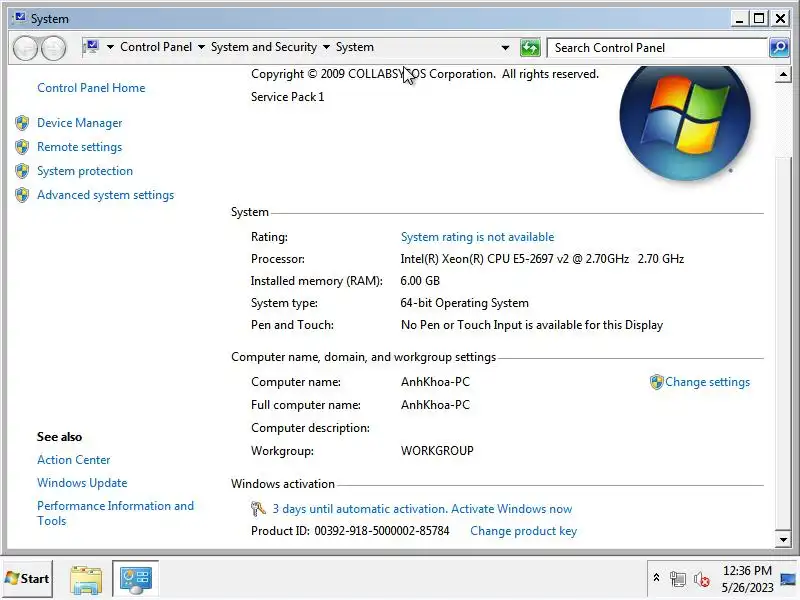Click the Show desktop icon at tray end
The width and height of the screenshot is (800, 600).
788,579
